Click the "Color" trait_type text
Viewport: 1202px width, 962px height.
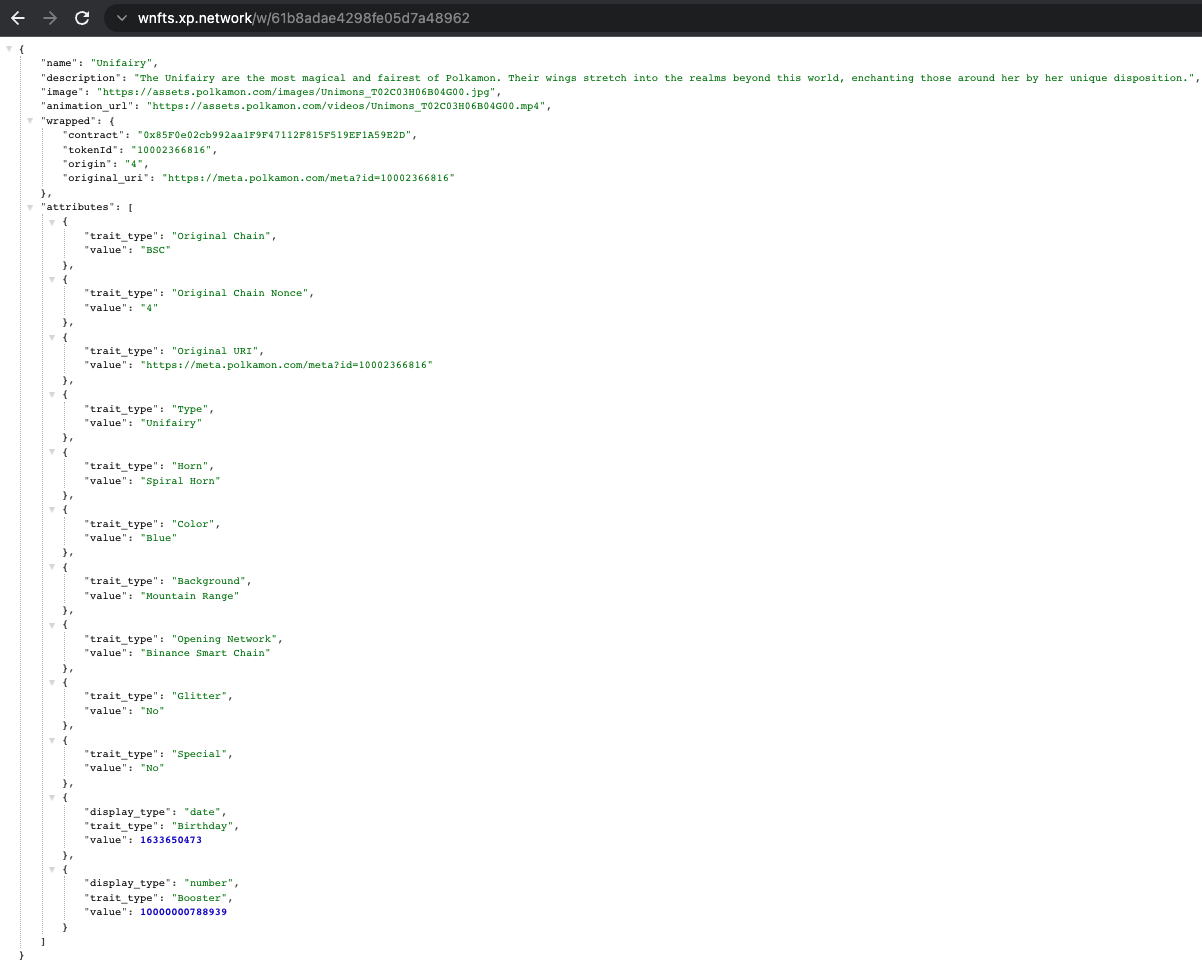click(x=195, y=524)
